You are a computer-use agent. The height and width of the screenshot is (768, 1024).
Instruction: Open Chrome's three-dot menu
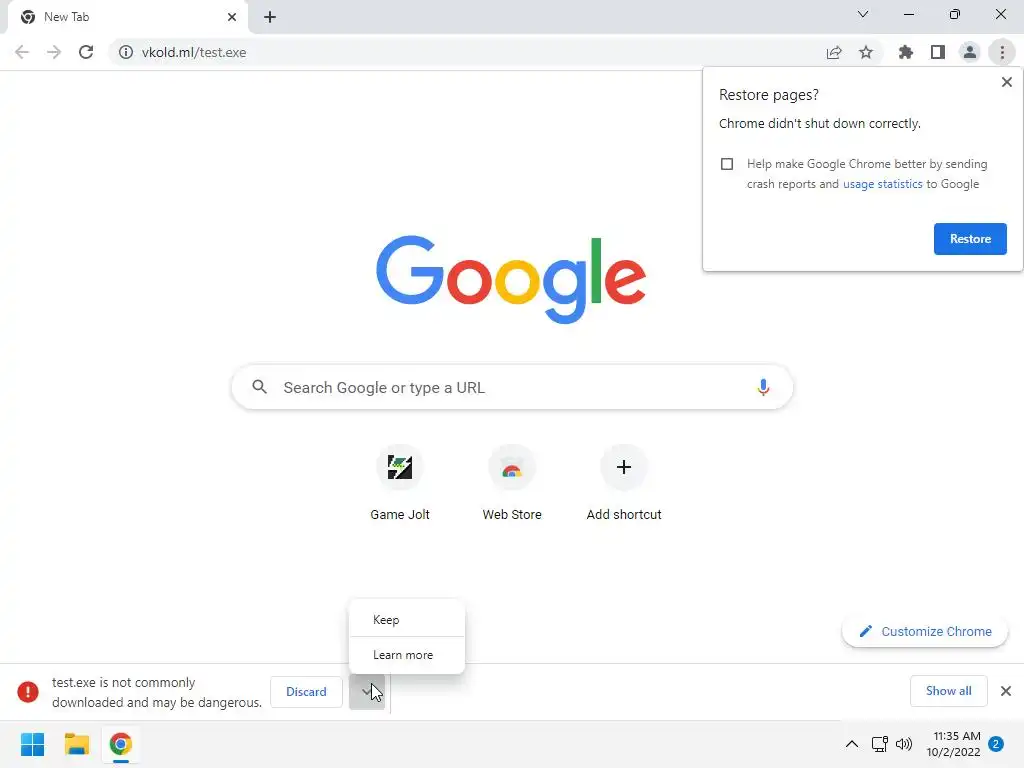click(x=1002, y=52)
